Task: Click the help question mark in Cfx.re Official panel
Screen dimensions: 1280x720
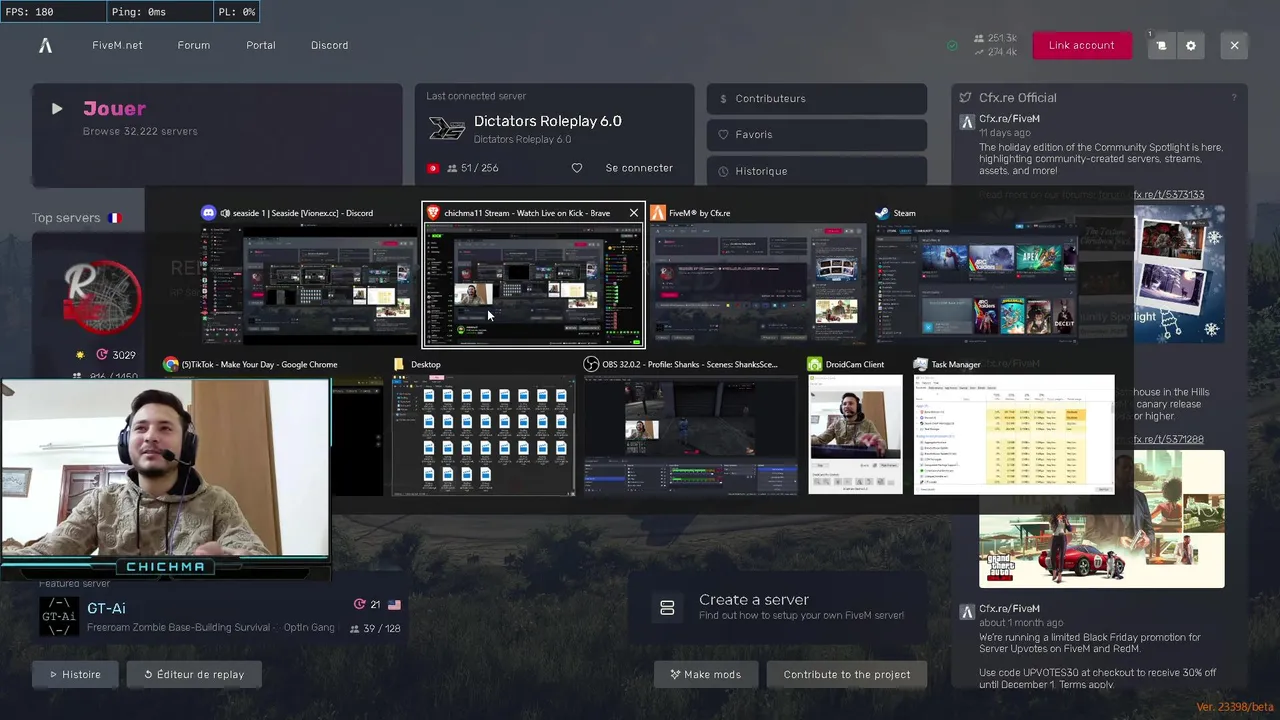Action: tap(1234, 97)
